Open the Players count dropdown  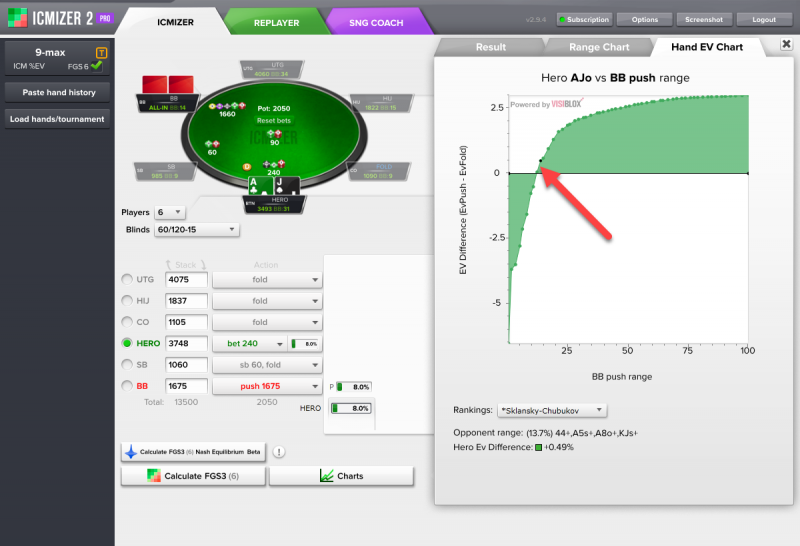pos(171,212)
